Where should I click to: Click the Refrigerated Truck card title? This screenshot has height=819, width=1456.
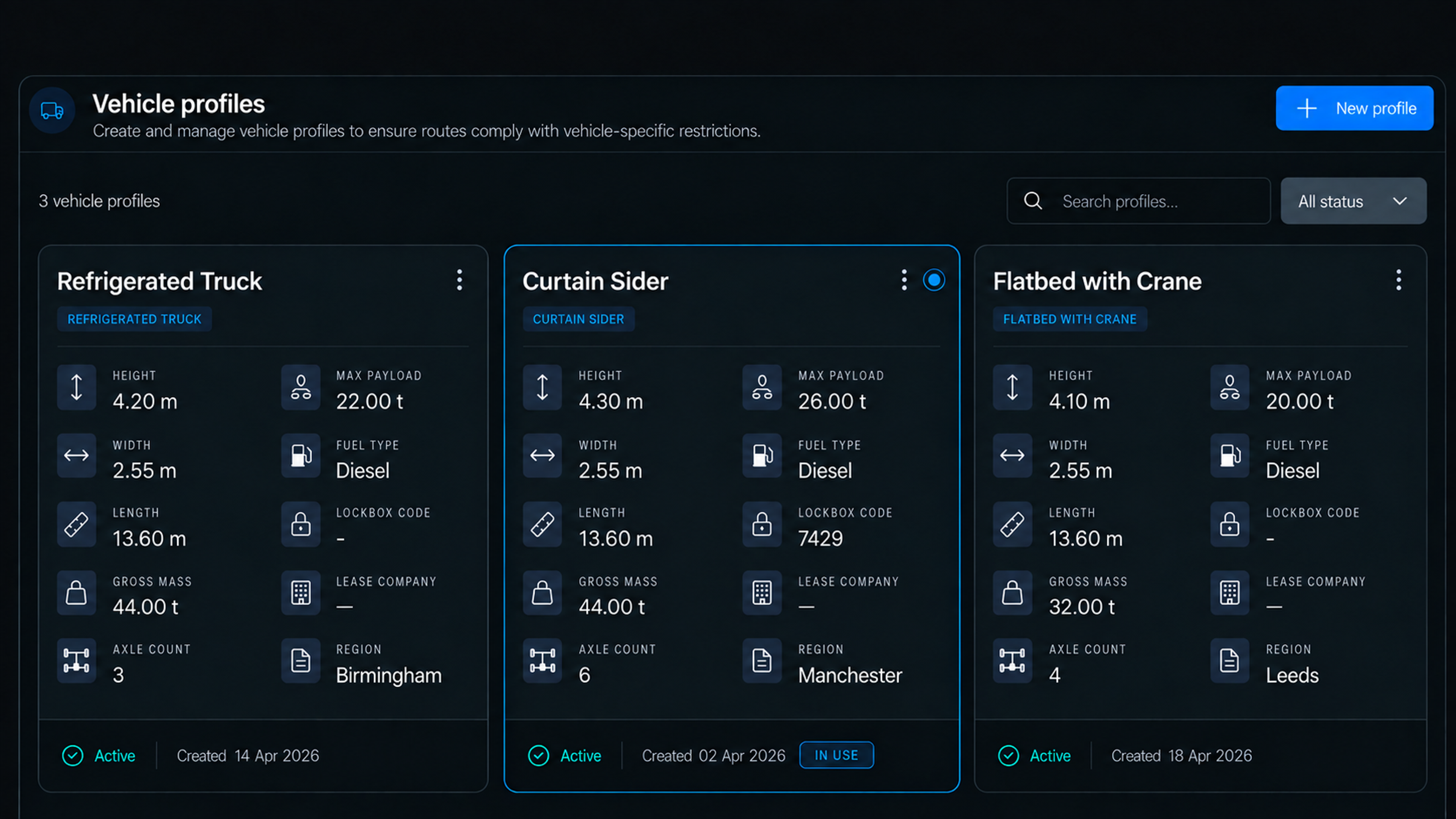tap(159, 281)
